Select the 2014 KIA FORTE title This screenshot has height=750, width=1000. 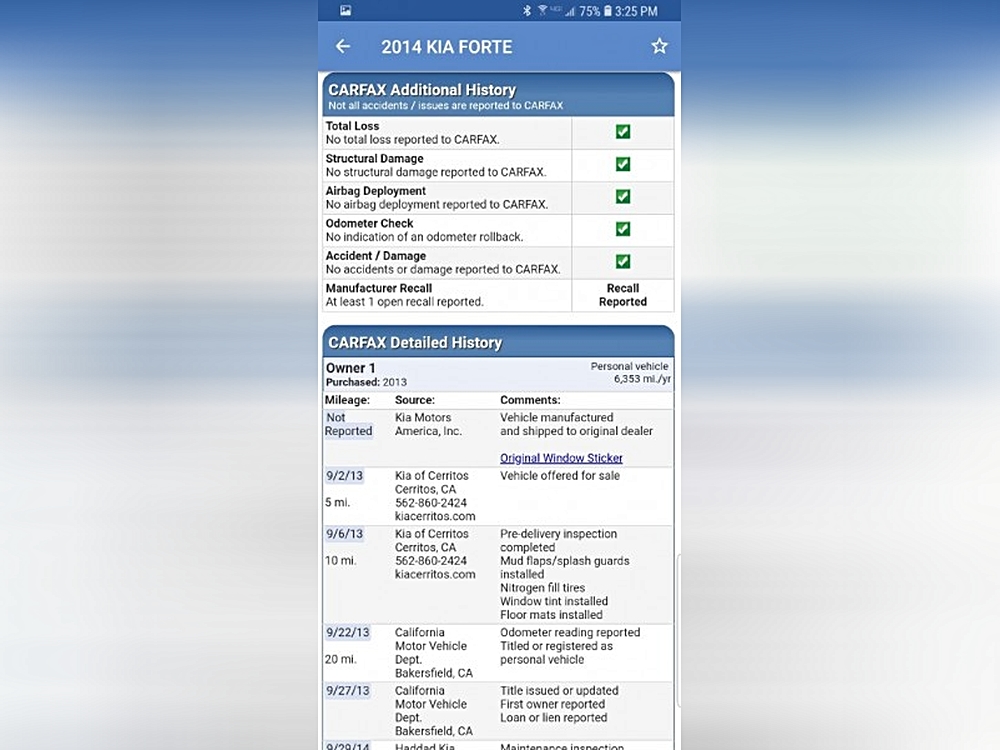[x=446, y=47]
